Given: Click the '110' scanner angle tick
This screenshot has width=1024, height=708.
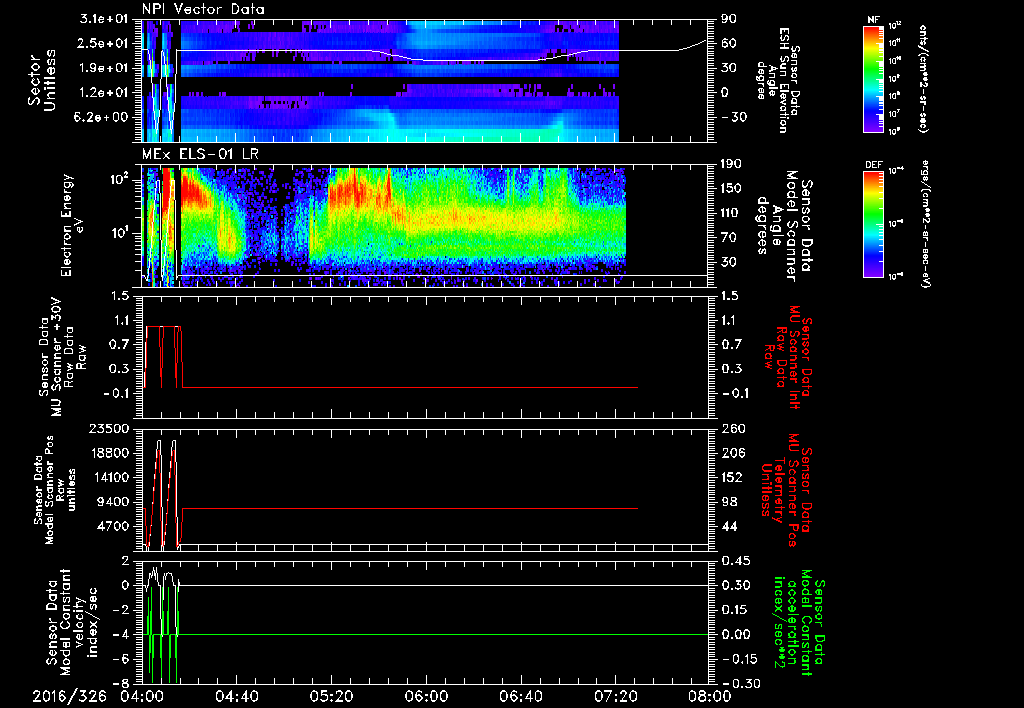Looking at the screenshot, I should 733,213.
